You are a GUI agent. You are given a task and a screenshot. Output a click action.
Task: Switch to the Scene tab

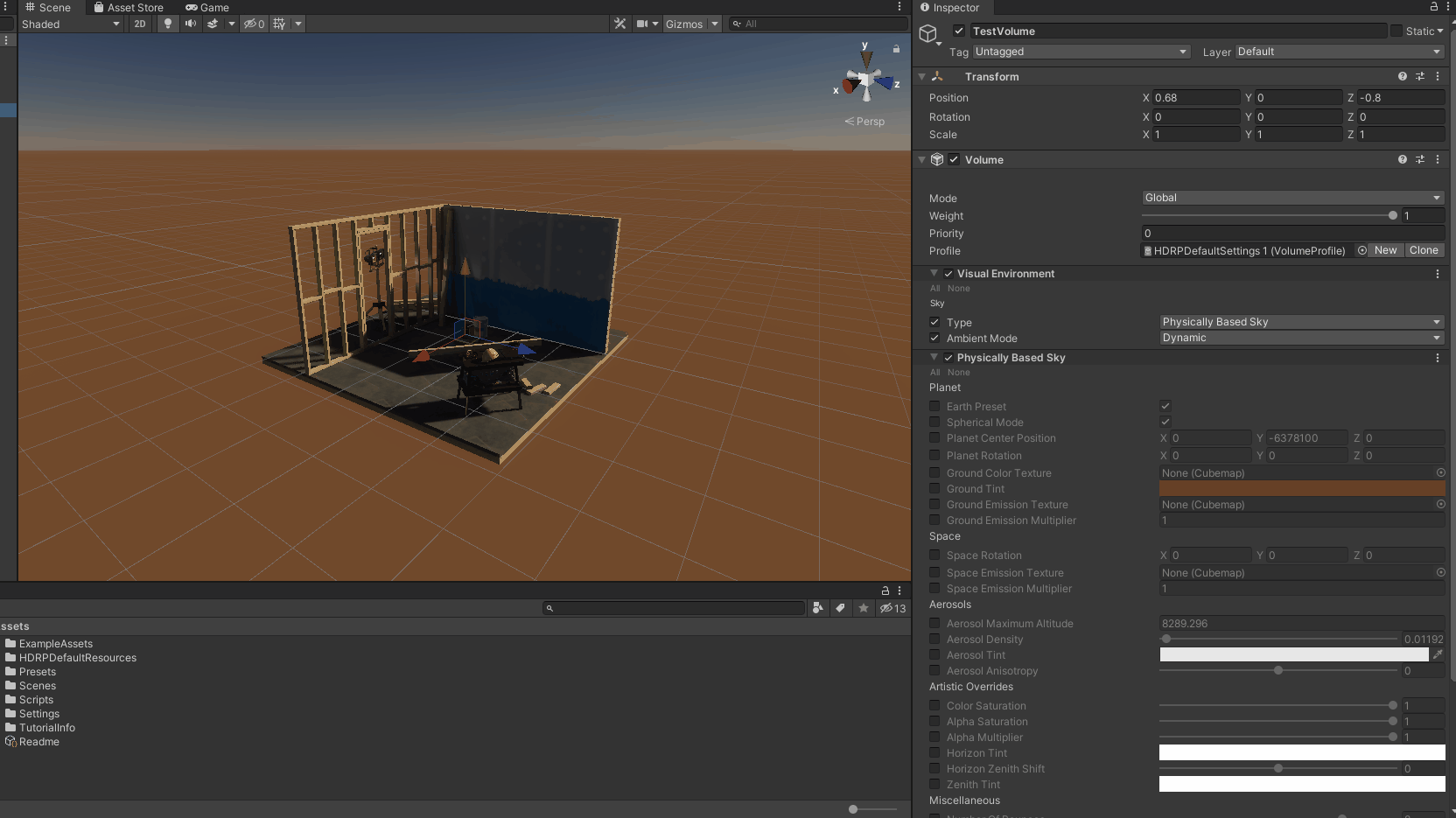click(x=47, y=7)
